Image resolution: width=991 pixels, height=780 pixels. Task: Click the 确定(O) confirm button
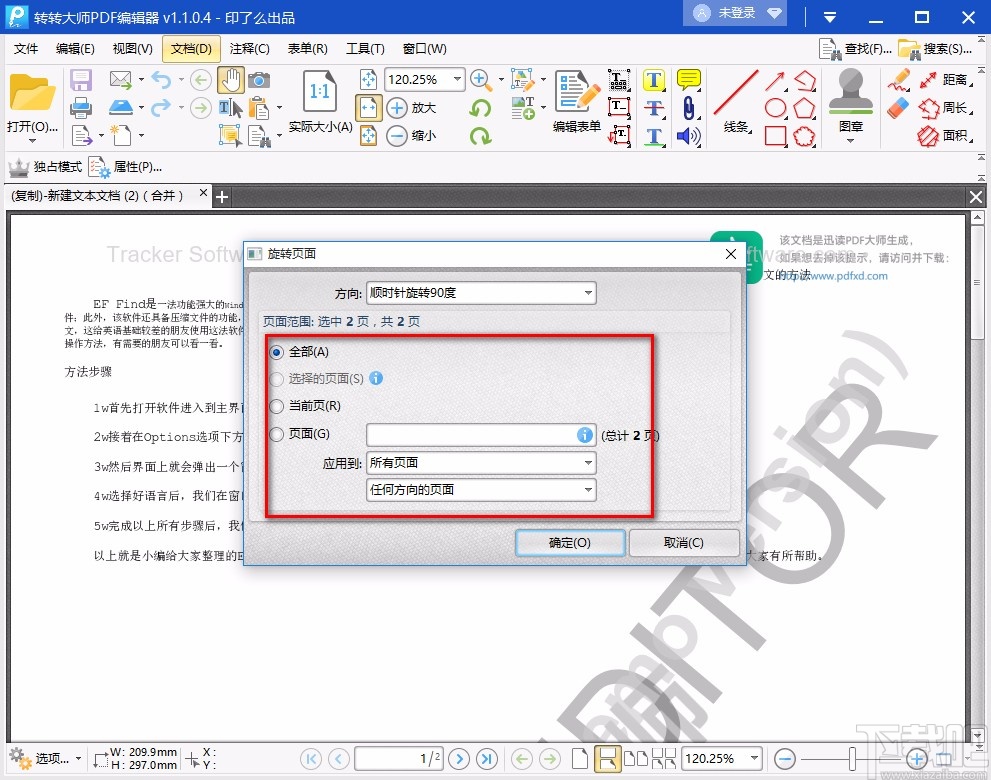pos(569,542)
